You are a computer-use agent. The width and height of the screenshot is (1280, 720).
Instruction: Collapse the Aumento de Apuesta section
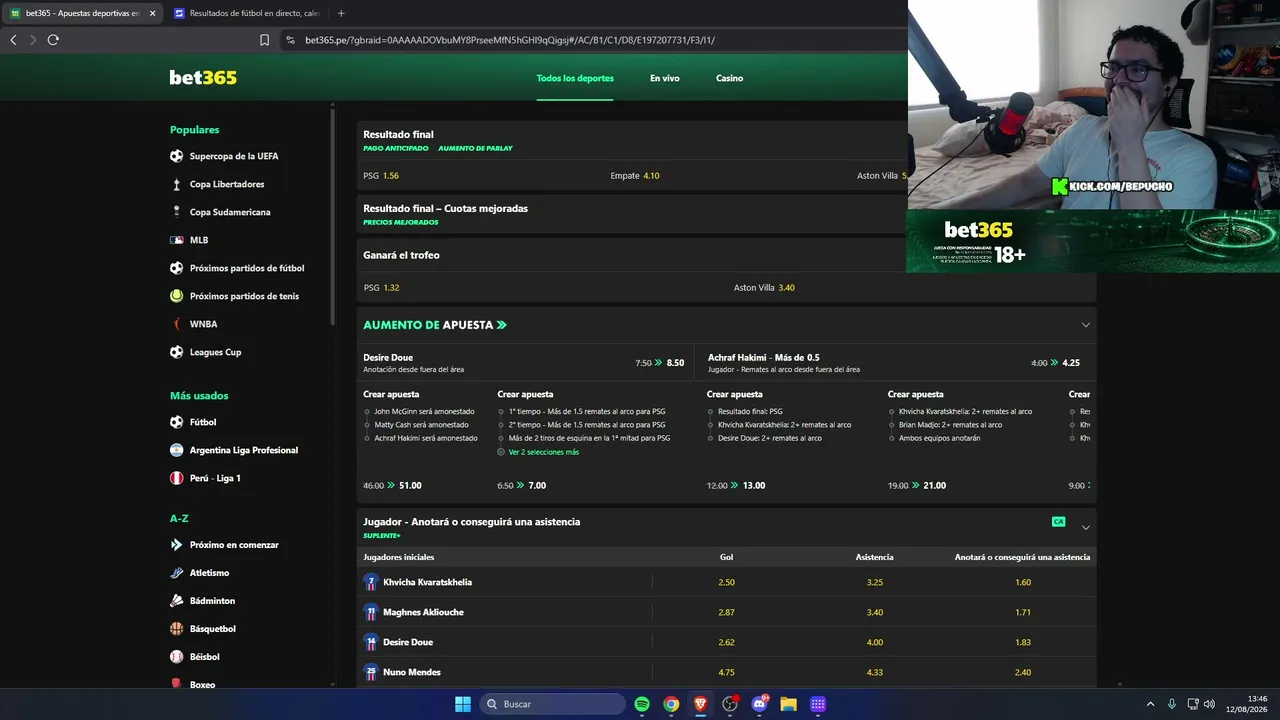click(x=1085, y=325)
